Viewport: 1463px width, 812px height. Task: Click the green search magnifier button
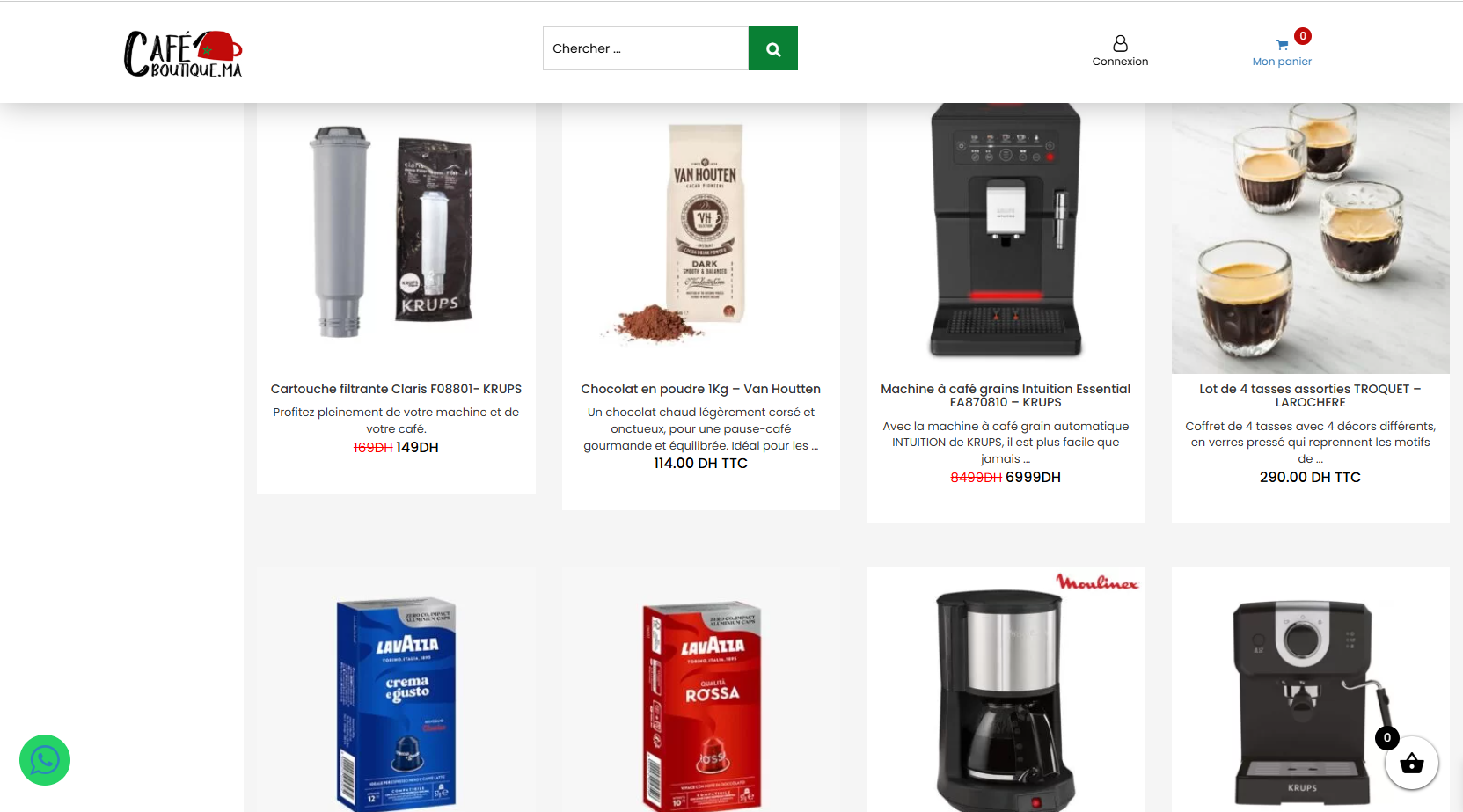tap(772, 48)
